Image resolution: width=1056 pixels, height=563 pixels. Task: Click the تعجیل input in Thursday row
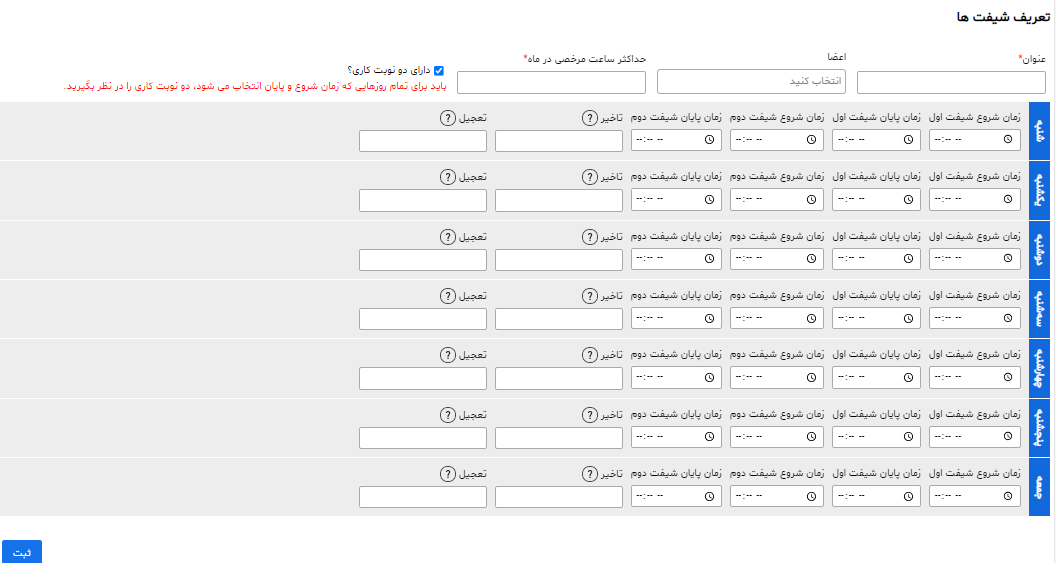click(422, 438)
